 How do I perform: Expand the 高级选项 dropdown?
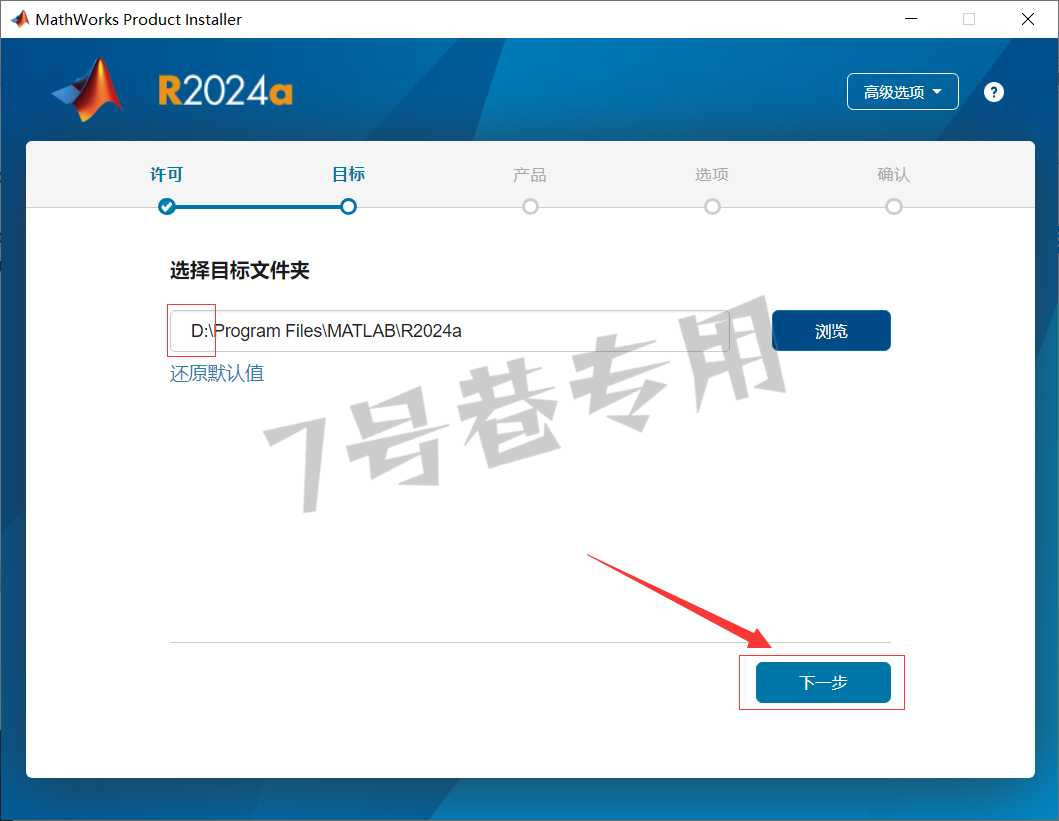point(902,92)
